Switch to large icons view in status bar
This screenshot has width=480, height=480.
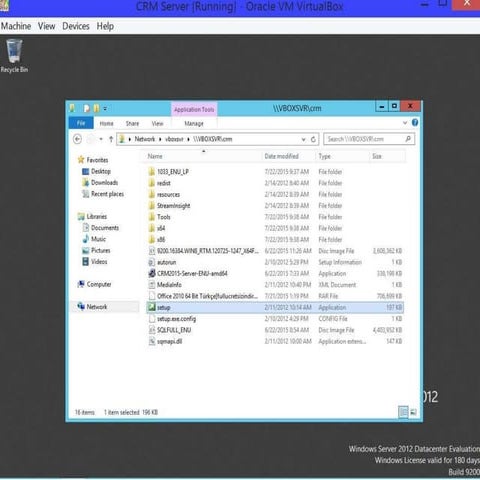(413, 412)
